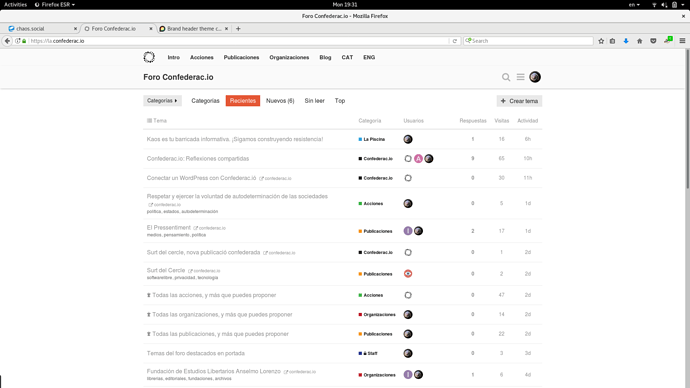
Task: Click the Pocket icon in the Firefox toolbar
Action: [653, 41]
